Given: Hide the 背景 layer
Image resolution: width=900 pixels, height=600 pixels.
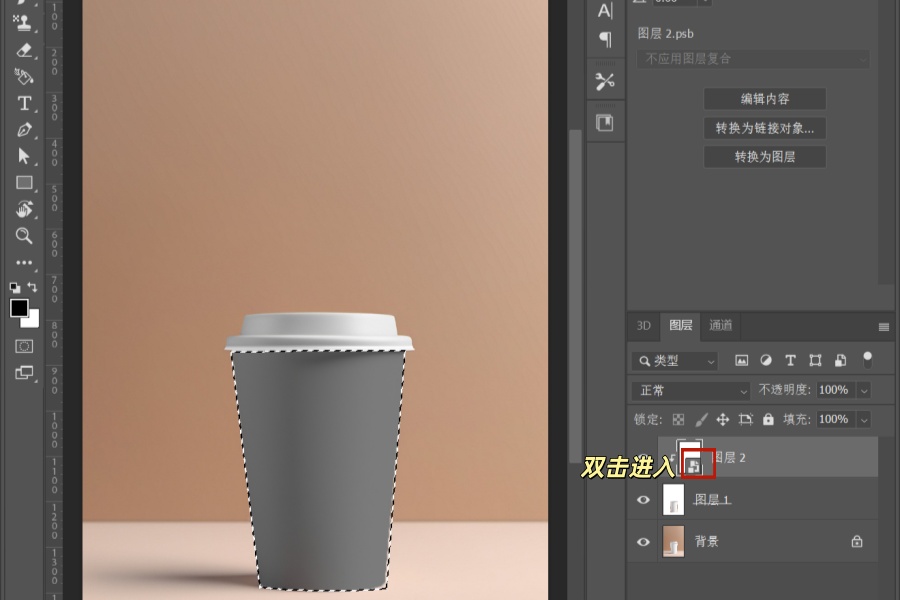Looking at the screenshot, I should [643, 541].
